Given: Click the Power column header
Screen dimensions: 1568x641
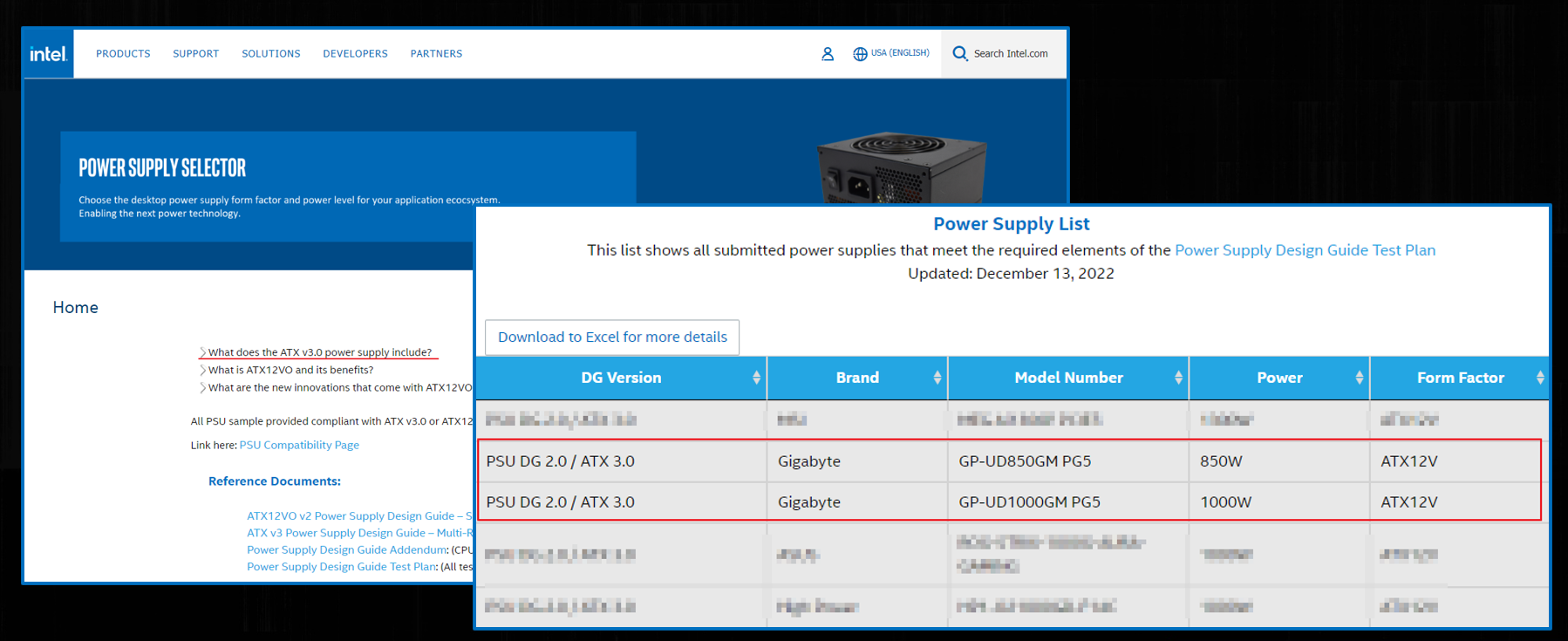Looking at the screenshot, I should (x=1279, y=378).
